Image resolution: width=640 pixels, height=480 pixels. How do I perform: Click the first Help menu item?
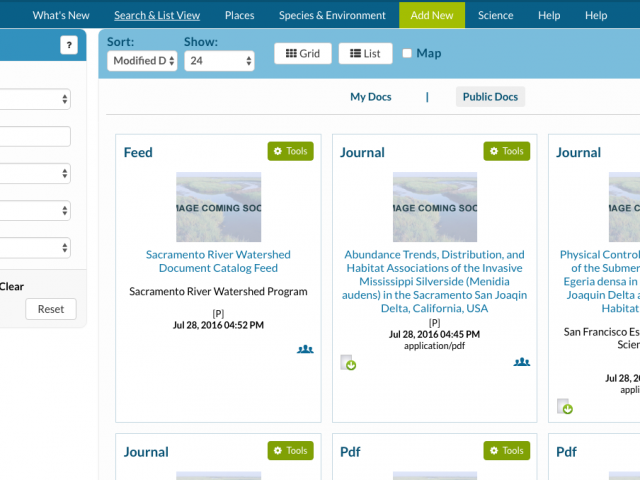click(549, 16)
